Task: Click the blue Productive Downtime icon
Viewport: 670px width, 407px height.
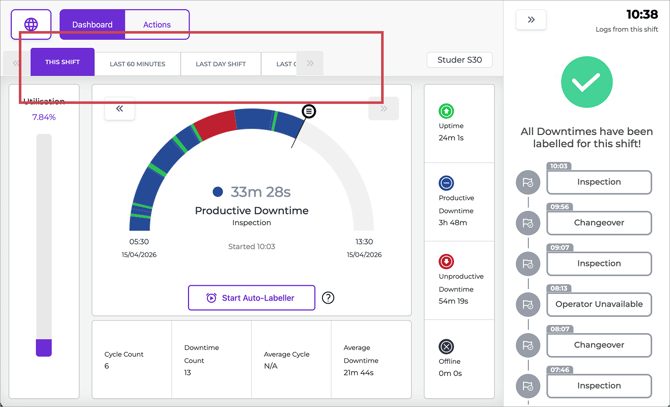Action: (x=446, y=183)
